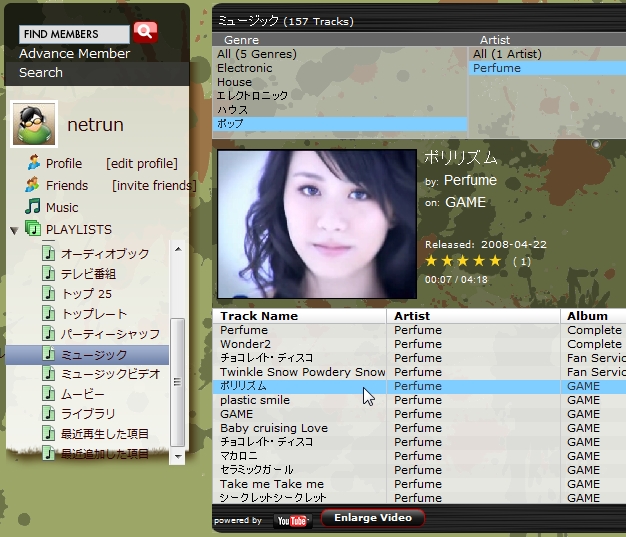Click the netrun avatar picture
Screen dimensions: 626x537
coord(34,124)
